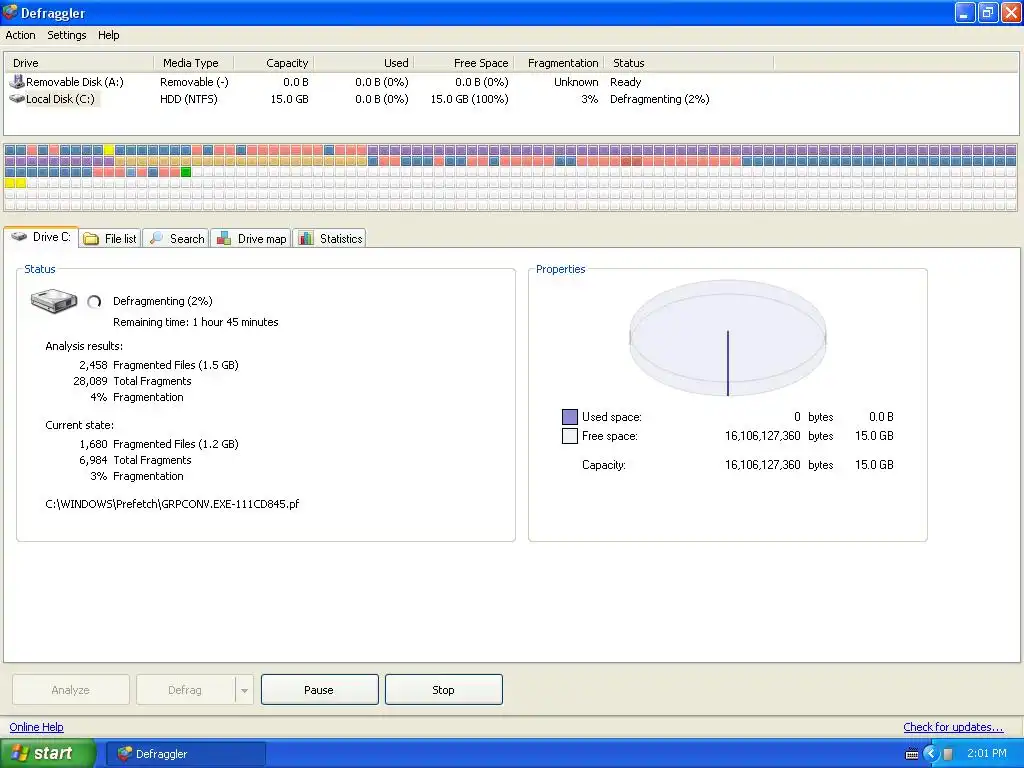The image size is (1024, 768).
Task: Switch to the Statistics tab
Action: pos(330,239)
